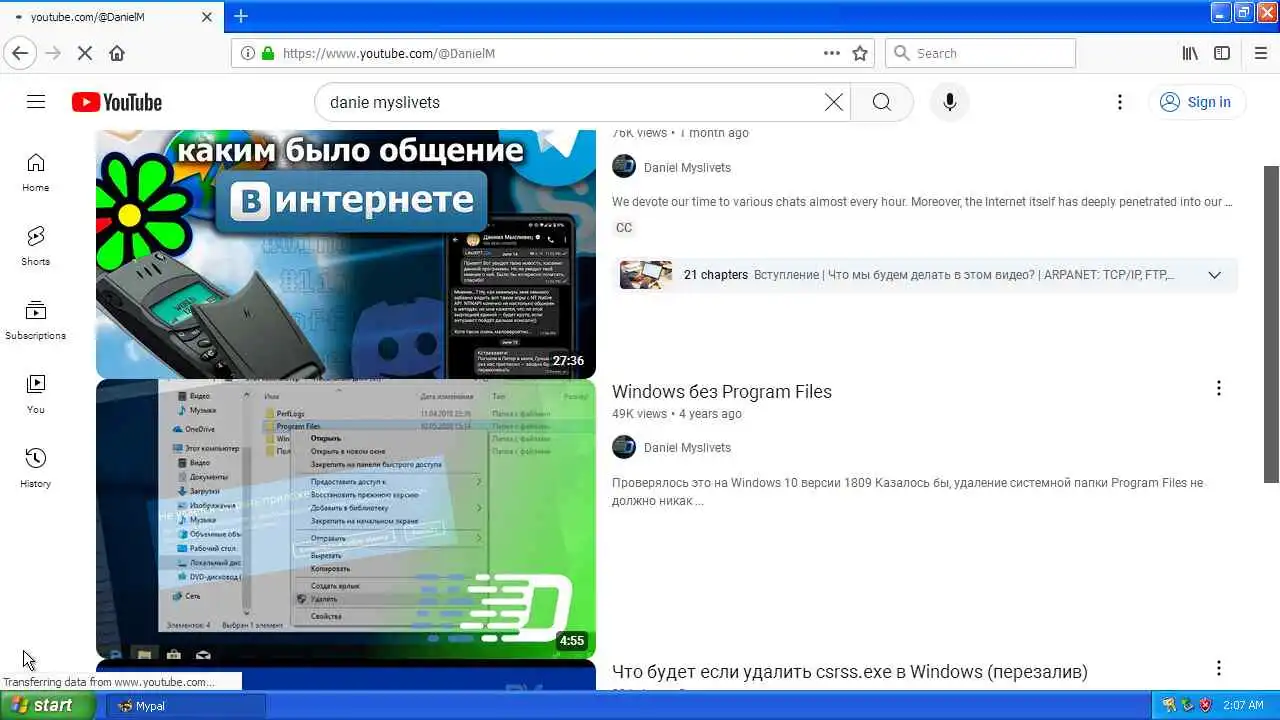Select the youtube.com/@DanielM tab
Image resolution: width=1280 pixels, height=720 pixels.
[112, 17]
